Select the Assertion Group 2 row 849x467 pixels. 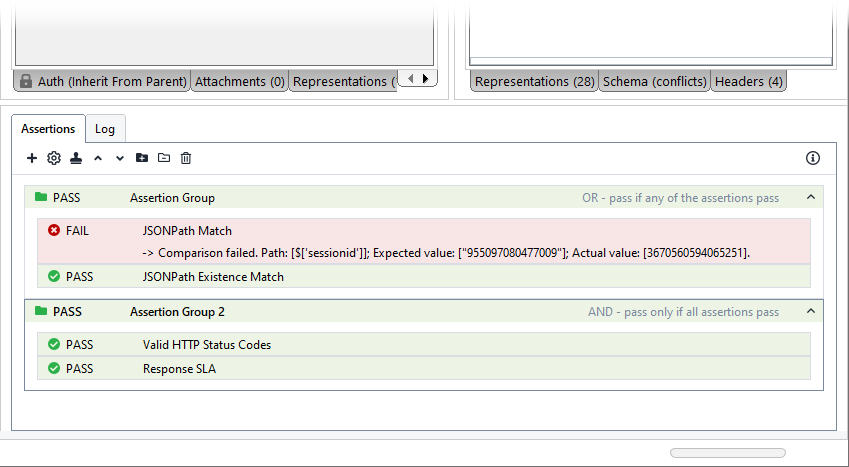(x=424, y=312)
